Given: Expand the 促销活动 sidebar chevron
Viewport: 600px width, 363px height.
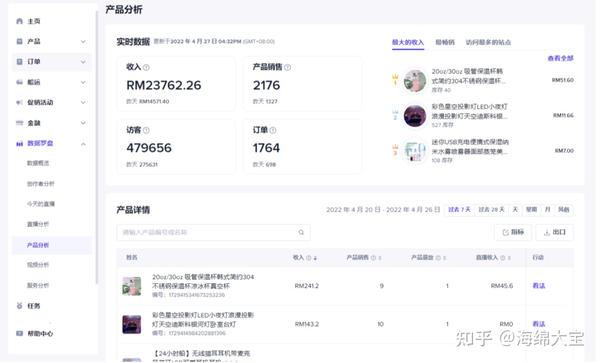Looking at the screenshot, I should (83, 103).
